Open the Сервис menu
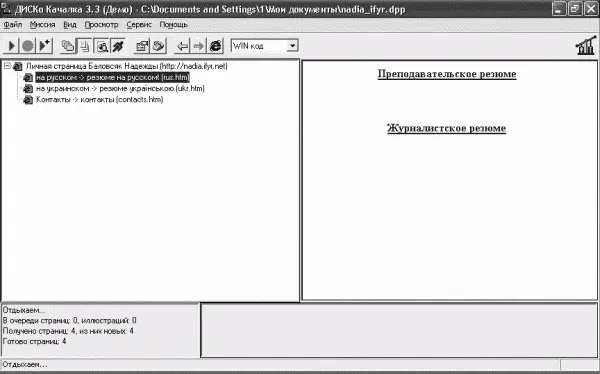Screen dimensions: 600x374 tap(139, 25)
